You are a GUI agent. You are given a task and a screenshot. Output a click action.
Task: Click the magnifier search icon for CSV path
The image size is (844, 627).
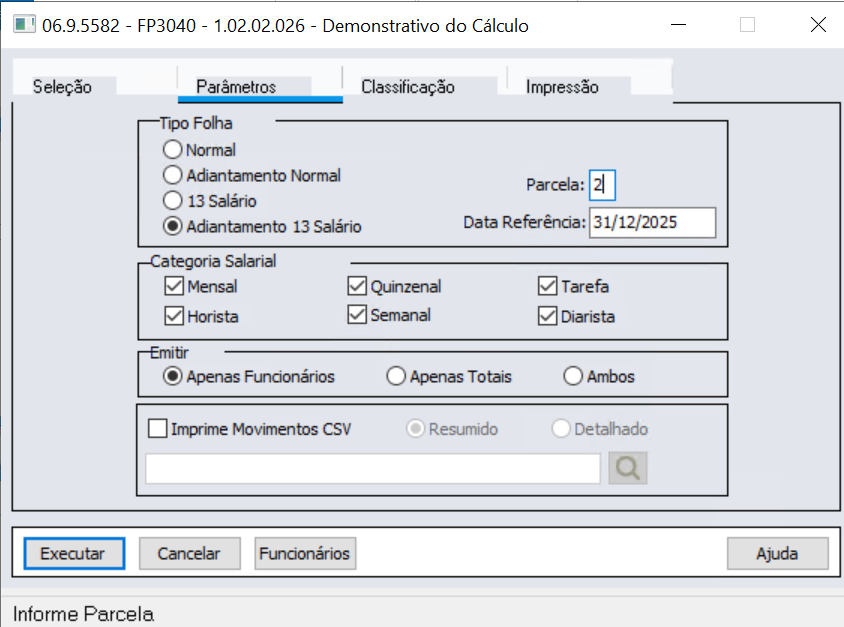click(628, 468)
